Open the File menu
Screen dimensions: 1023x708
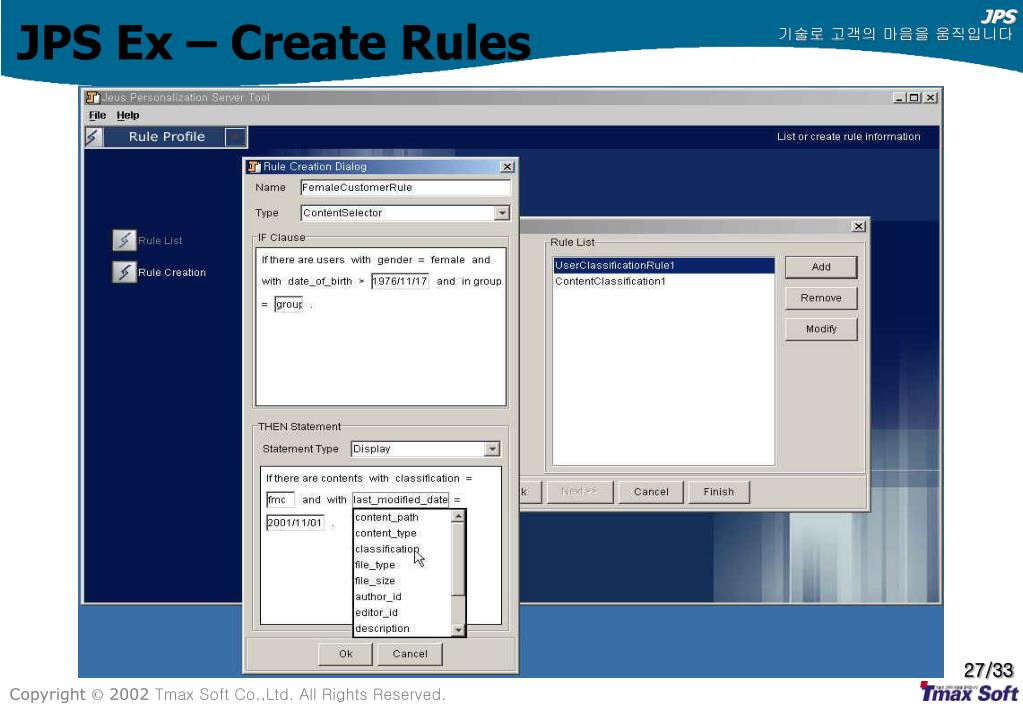pyautogui.click(x=97, y=115)
